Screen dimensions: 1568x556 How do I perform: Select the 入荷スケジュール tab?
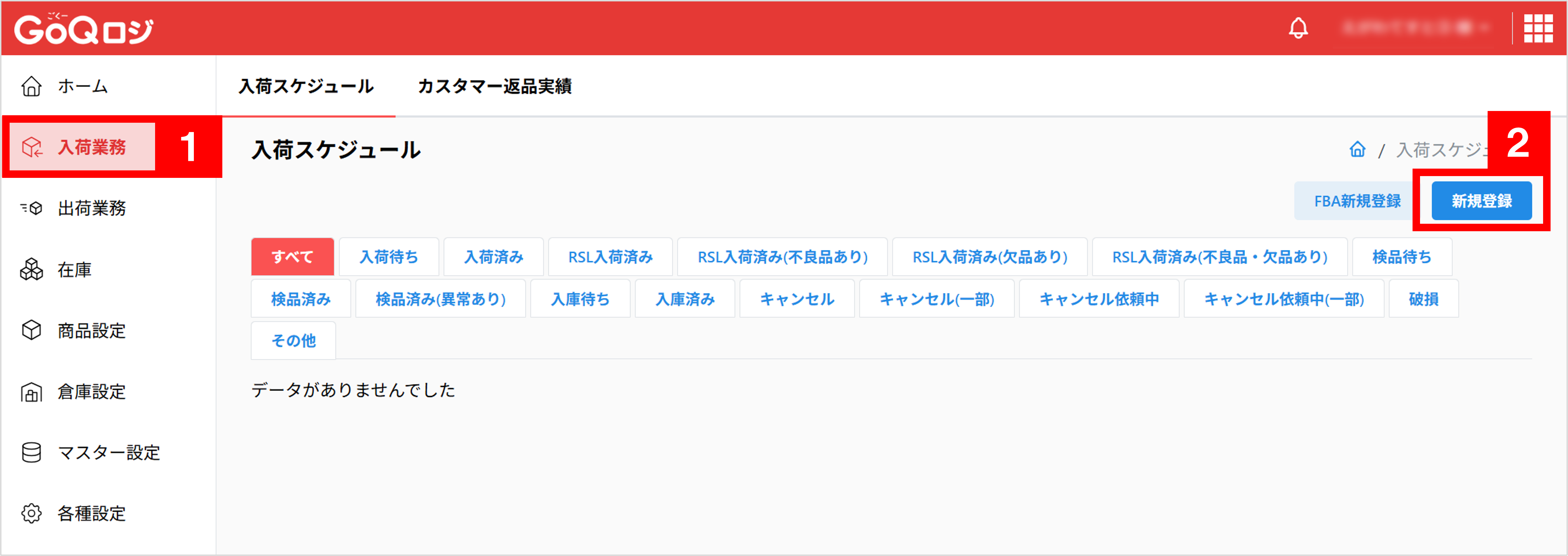point(306,86)
